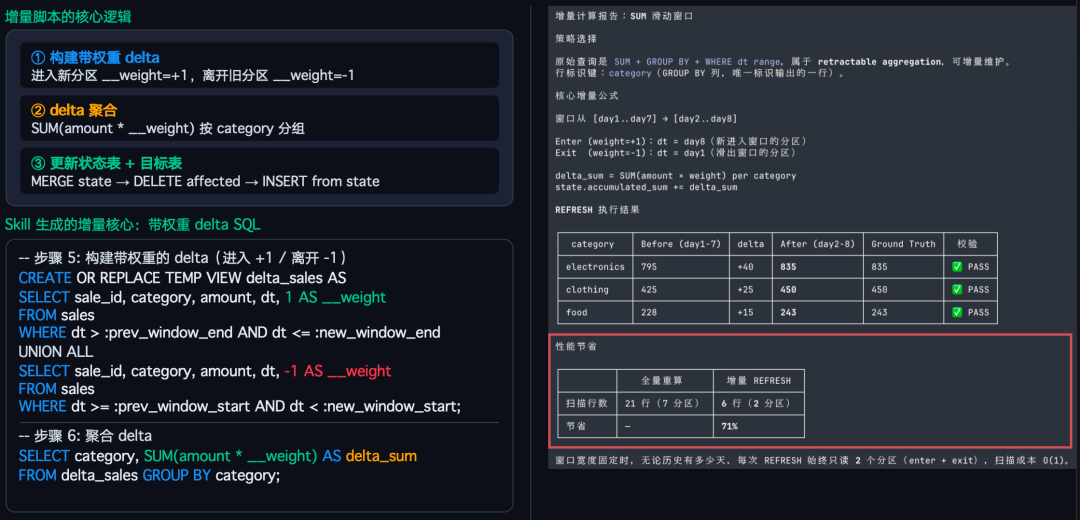1080x520 pixels.
Task: Select the card title "③ 更新状态表 + 目标表"
Action: [107, 164]
